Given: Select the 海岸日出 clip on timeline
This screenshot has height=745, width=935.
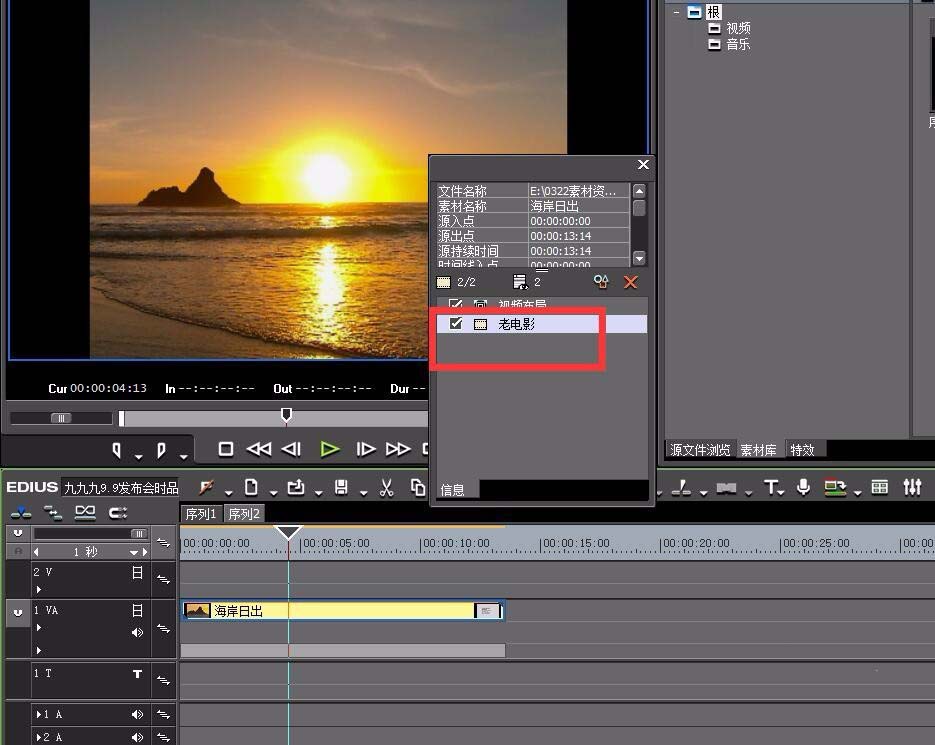Looking at the screenshot, I should click(330, 610).
